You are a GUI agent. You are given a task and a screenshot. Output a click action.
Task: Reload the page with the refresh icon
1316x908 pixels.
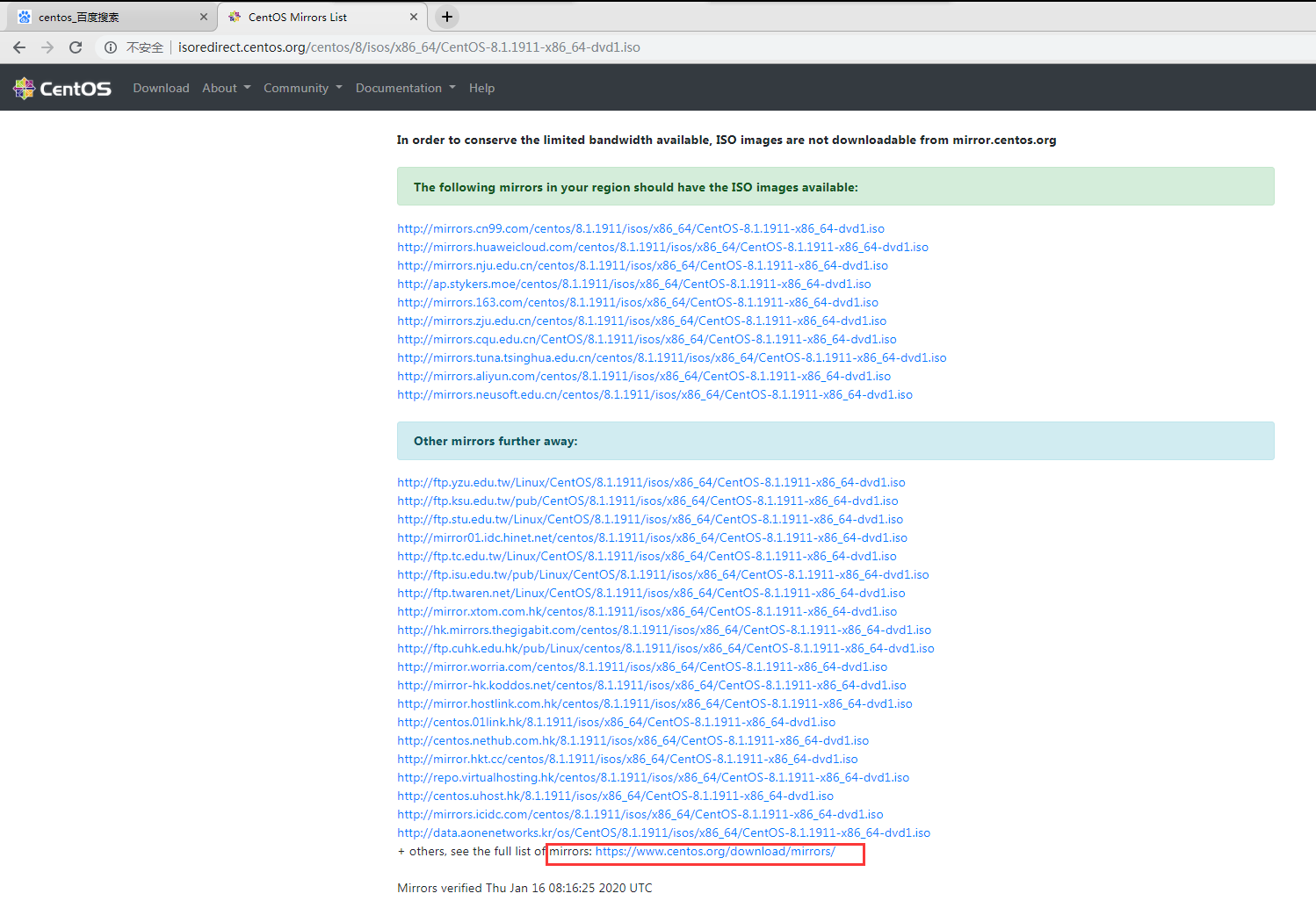pos(76,47)
